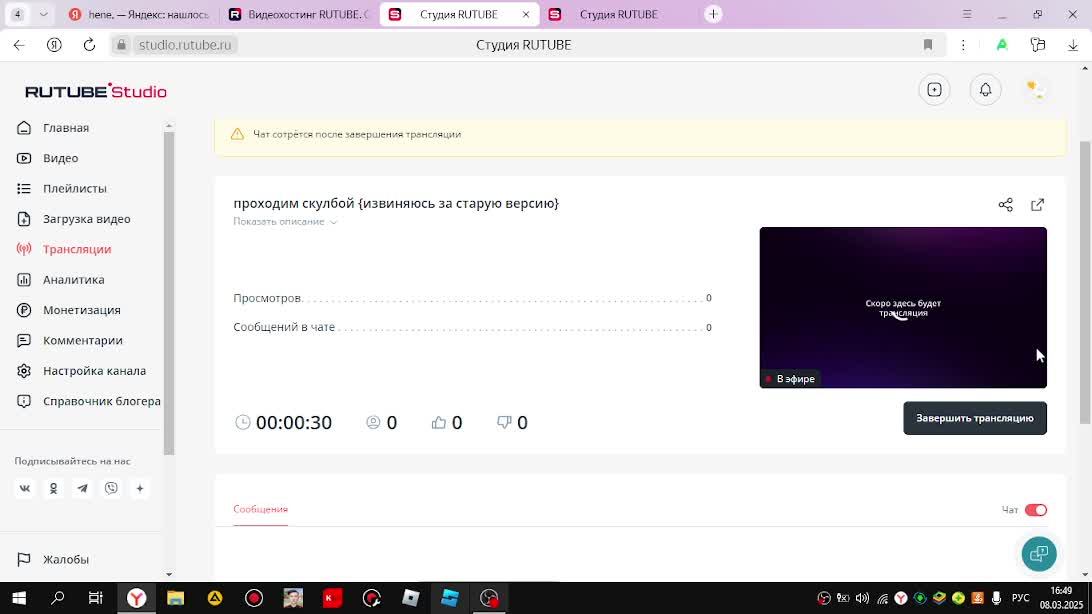
Task: Bookmark this page icon
Action: pos(928,45)
